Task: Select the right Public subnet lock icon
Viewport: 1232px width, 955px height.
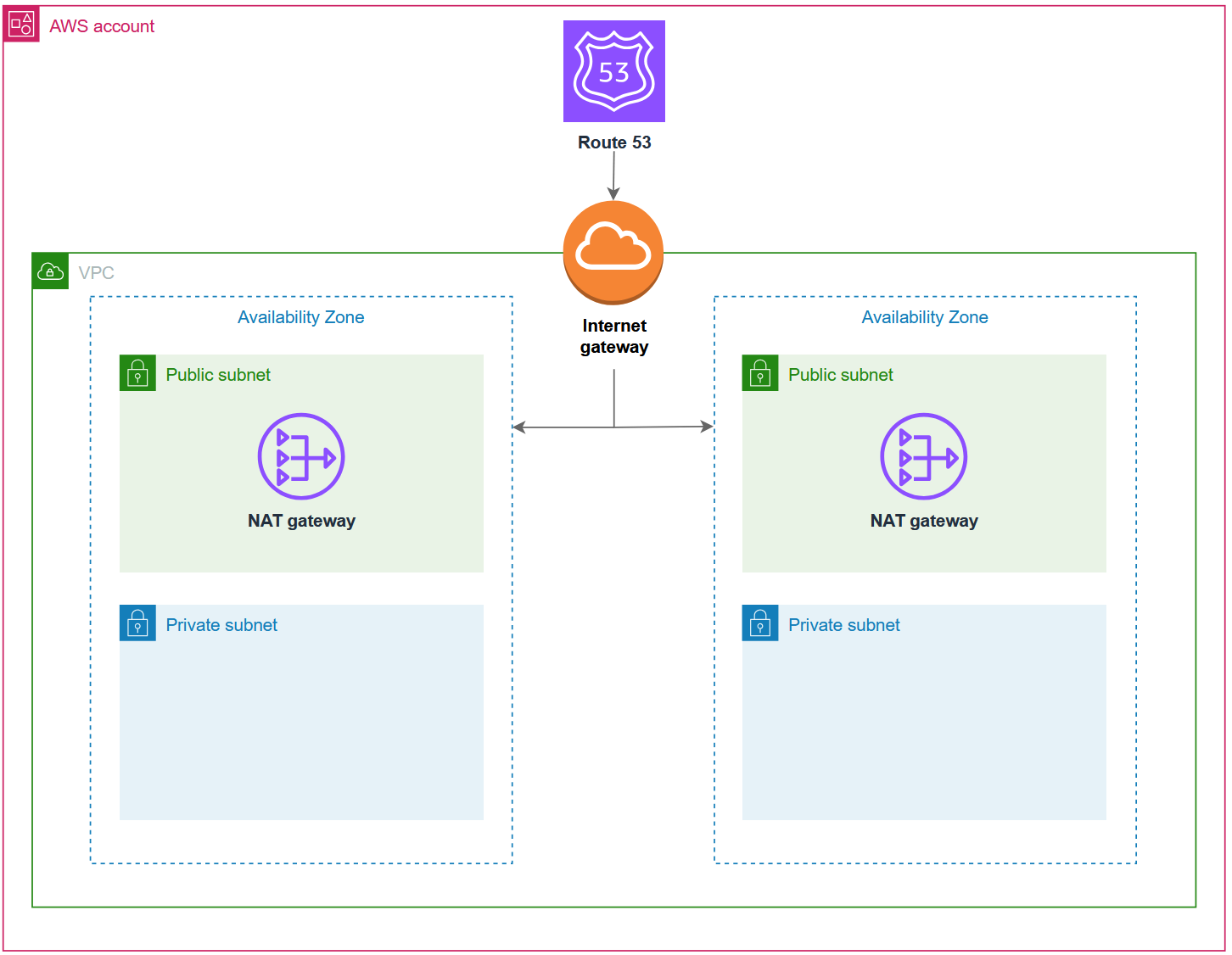Action: point(760,373)
